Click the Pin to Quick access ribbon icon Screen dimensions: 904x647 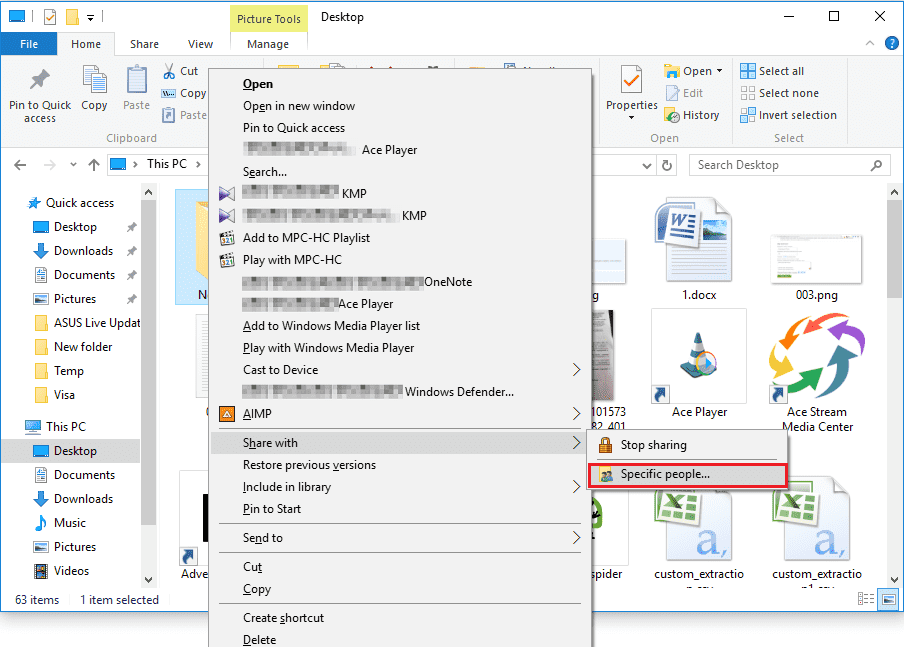pyautogui.click(x=40, y=84)
